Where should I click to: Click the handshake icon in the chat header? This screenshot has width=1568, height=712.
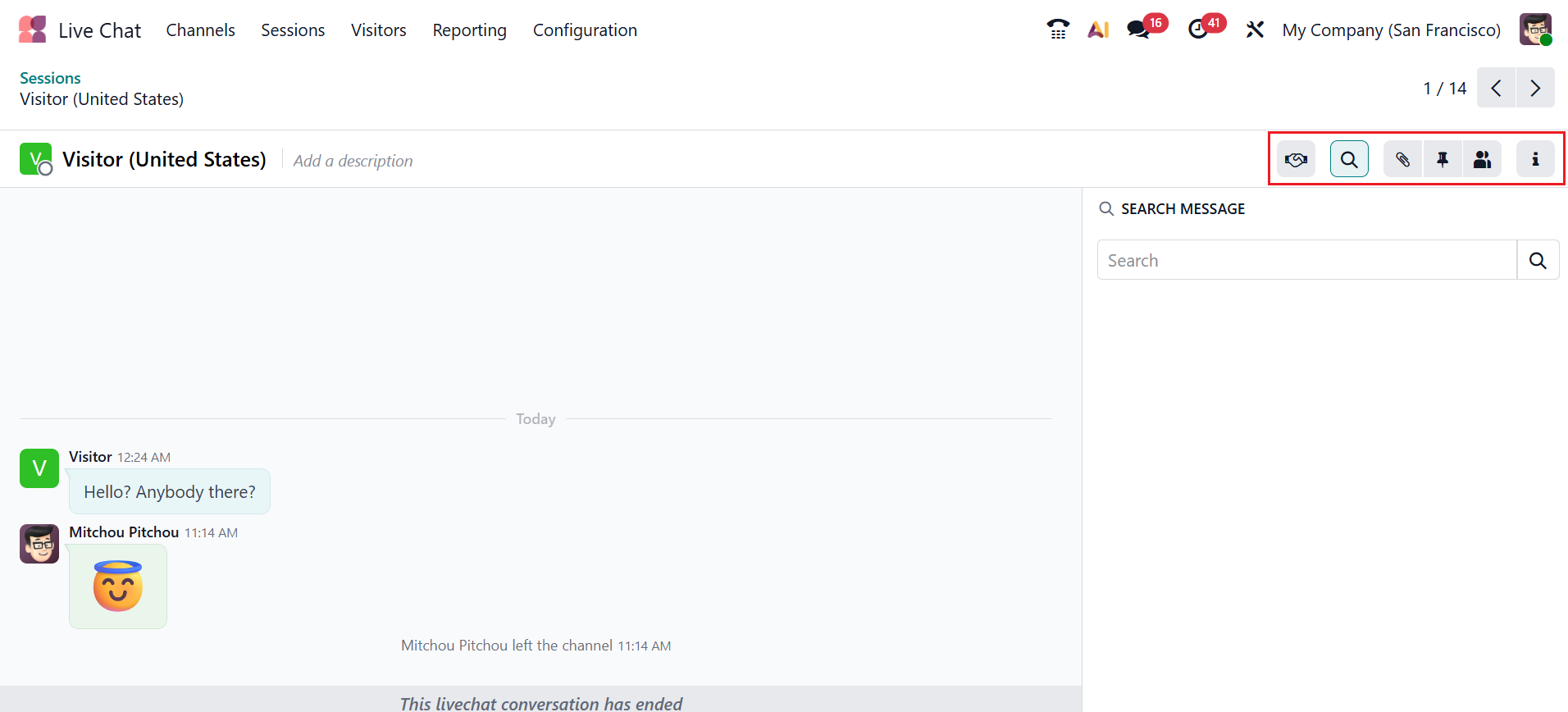point(1296,159)
